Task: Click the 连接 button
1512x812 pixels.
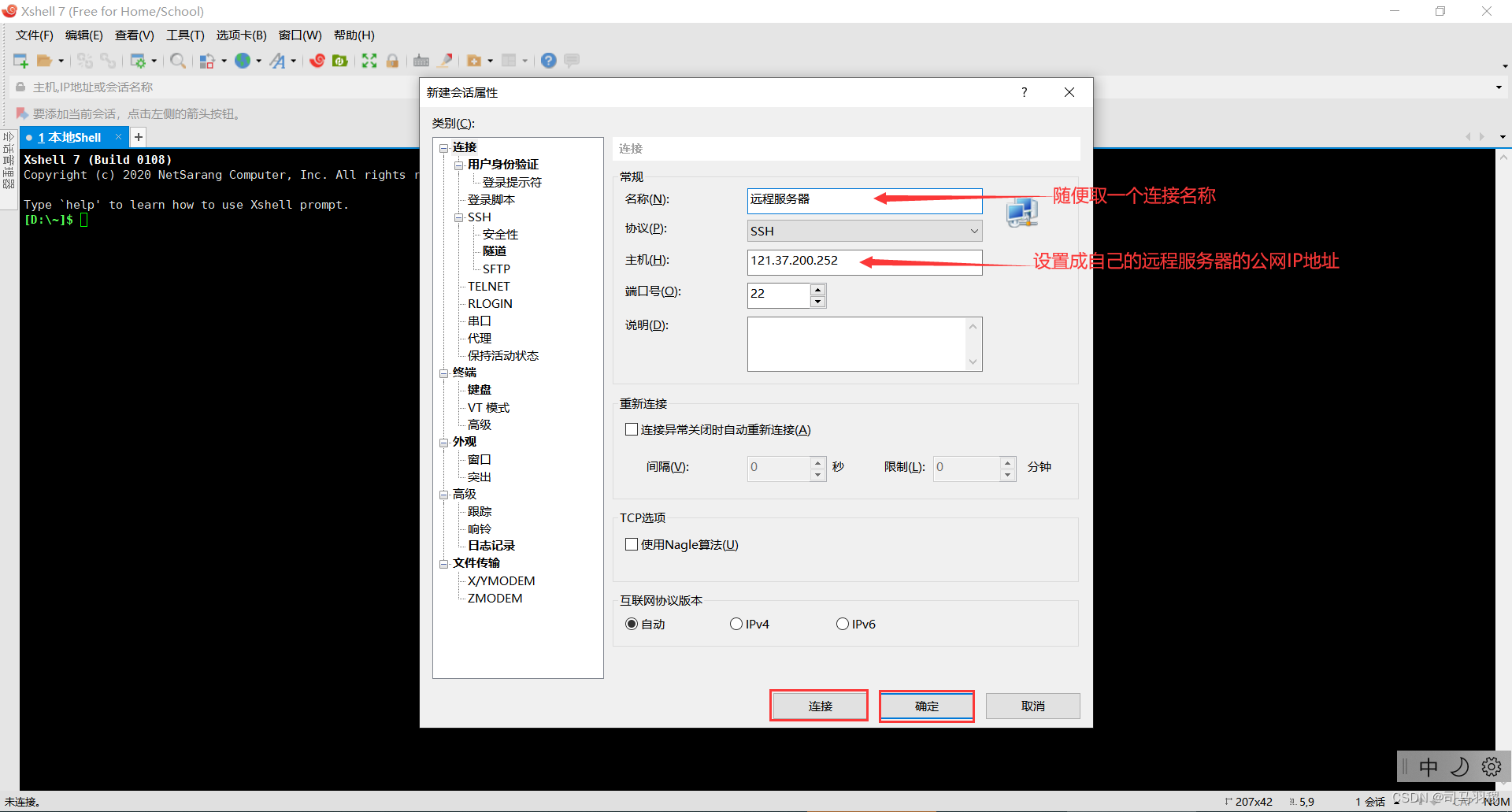Action: [x=819, y=706]
